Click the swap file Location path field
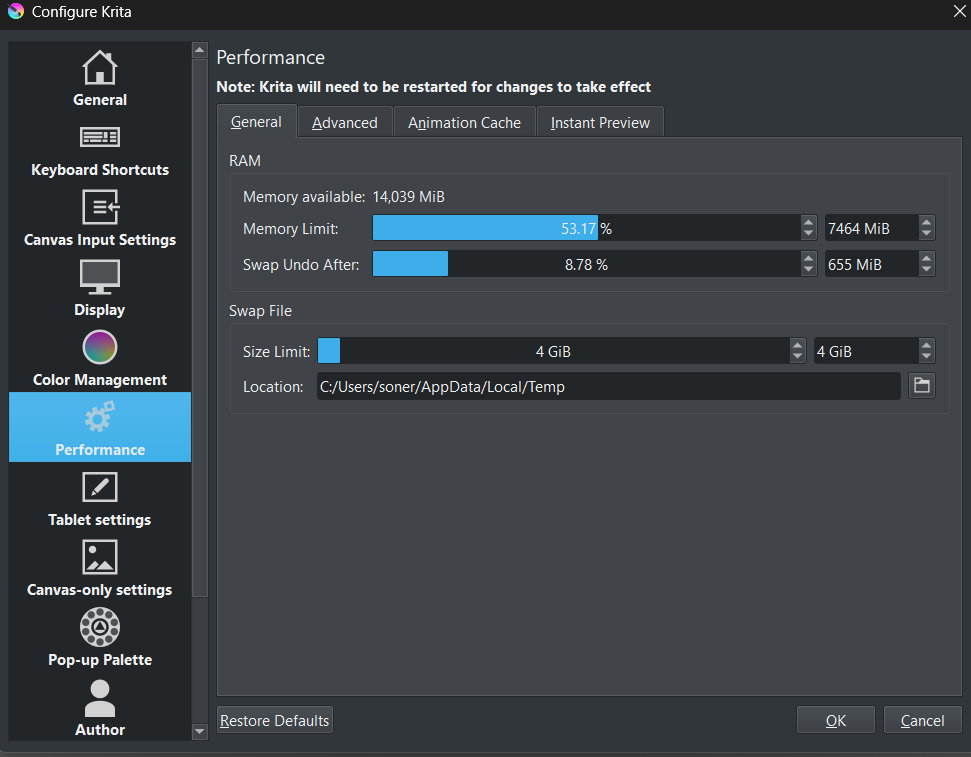This screenshot has width=971, height=757. click(609, 386)
